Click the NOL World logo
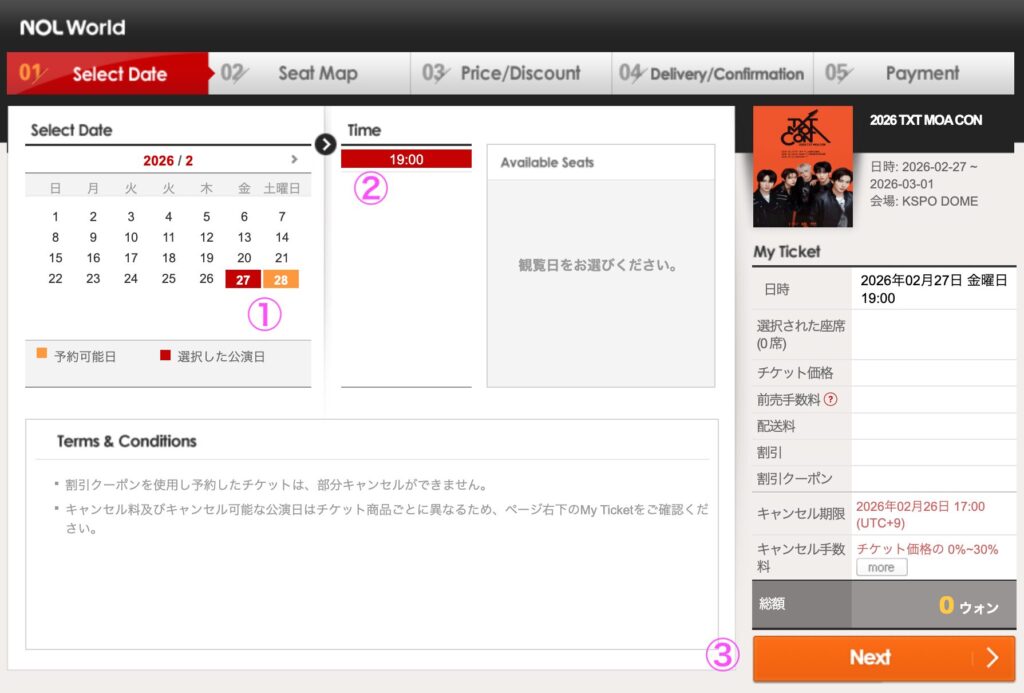This screenshot has width=1024, height=693. click(72, 27)
